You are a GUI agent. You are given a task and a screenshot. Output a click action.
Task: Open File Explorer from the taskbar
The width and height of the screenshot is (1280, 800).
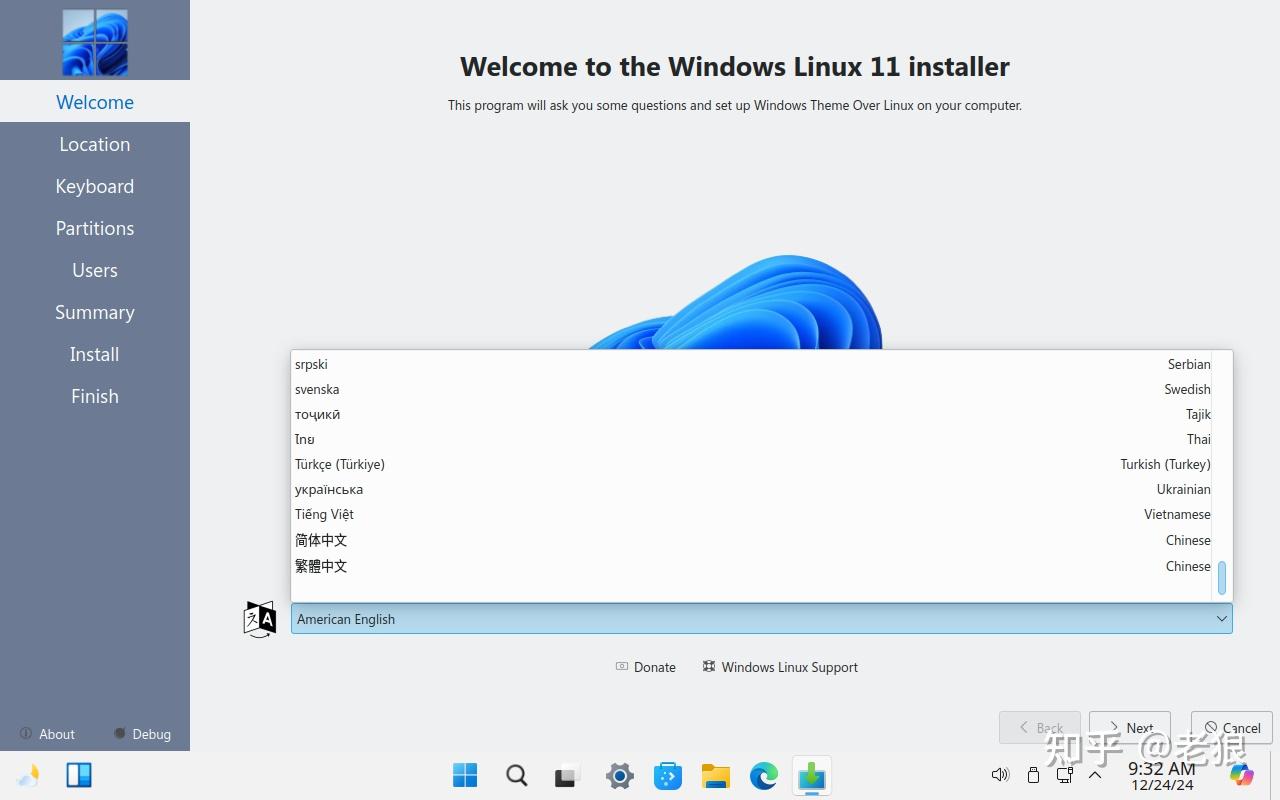715,775
